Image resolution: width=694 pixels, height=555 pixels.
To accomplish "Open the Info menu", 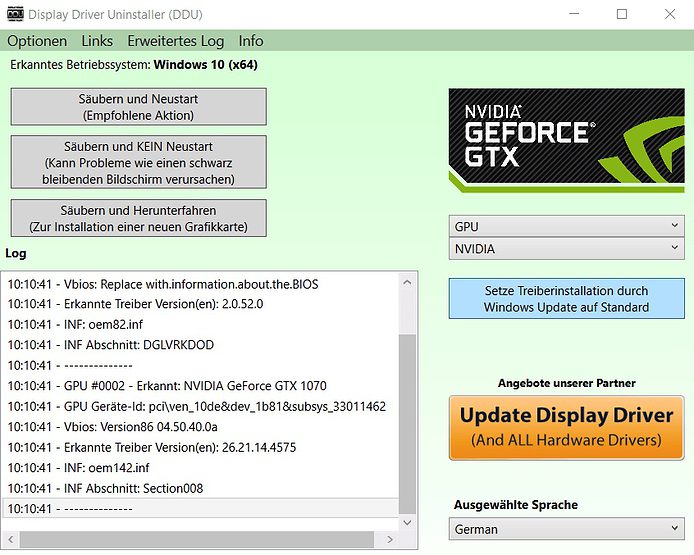I will pyautogui.click(x=251, y=41).
